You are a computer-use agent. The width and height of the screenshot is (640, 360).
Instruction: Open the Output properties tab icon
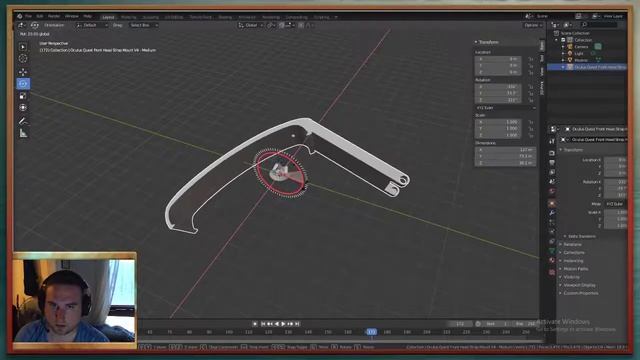552,163
